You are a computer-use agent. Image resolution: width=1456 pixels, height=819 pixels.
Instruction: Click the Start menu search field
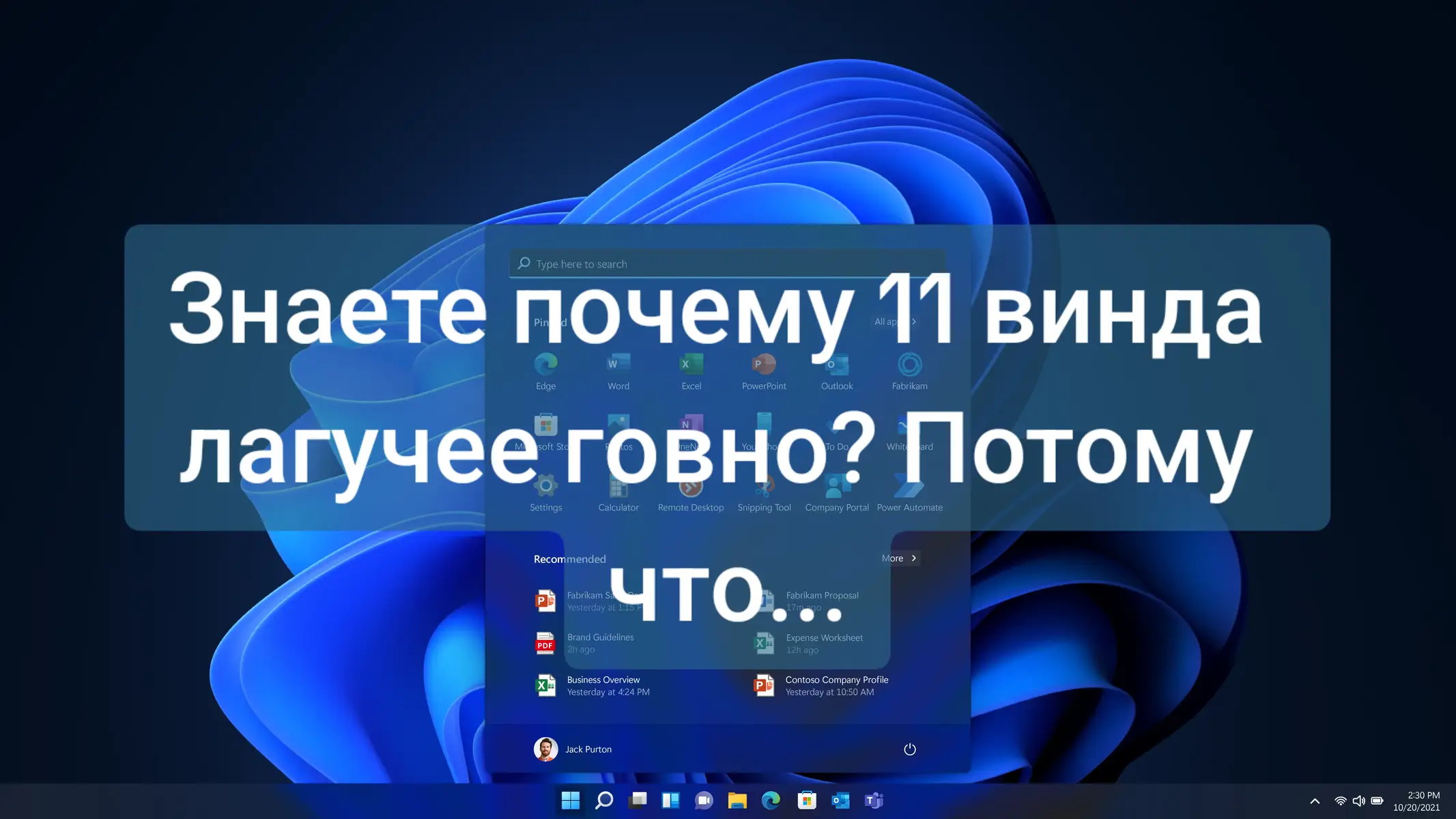point(727,263)
